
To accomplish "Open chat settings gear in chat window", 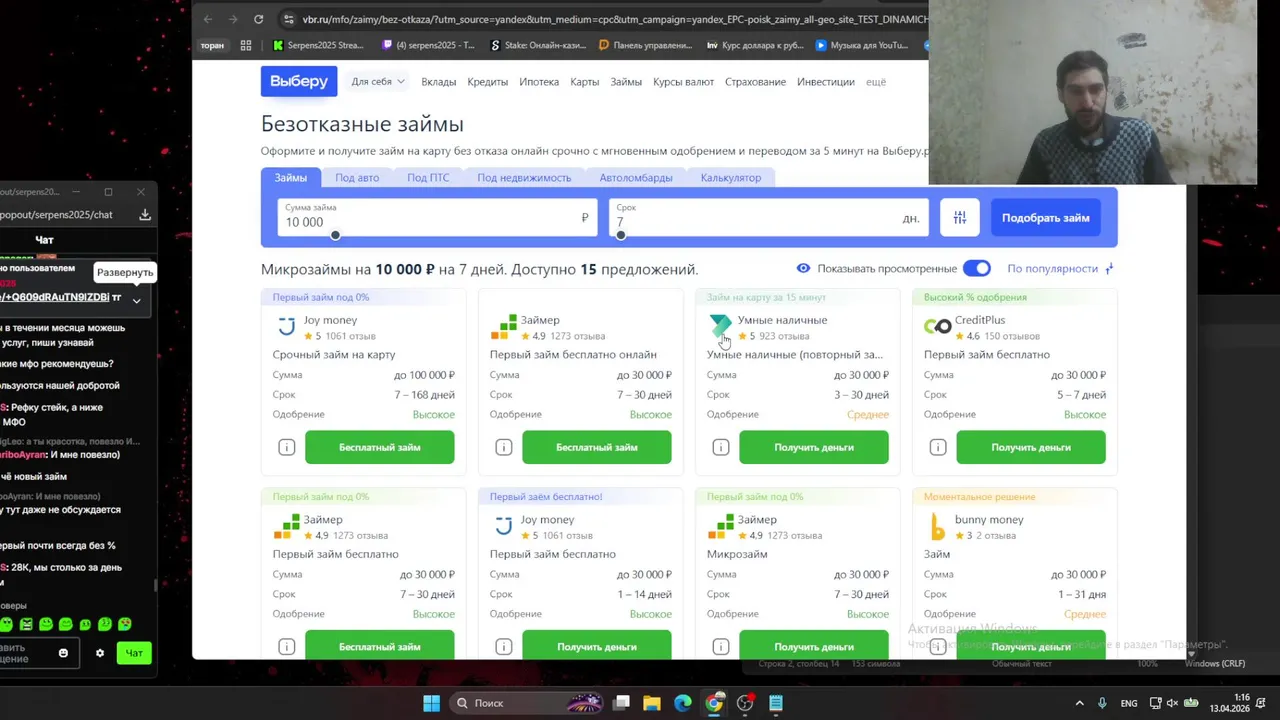I will [x=99, y=653].
